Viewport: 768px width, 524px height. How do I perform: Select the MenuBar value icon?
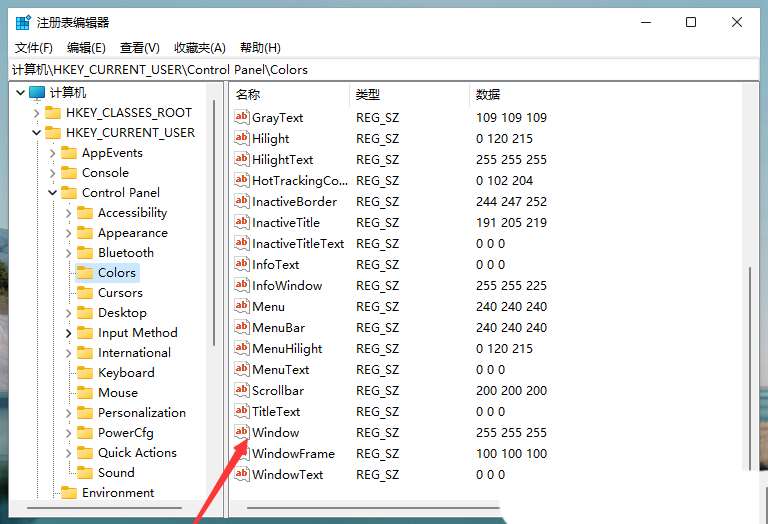(241, 328)
